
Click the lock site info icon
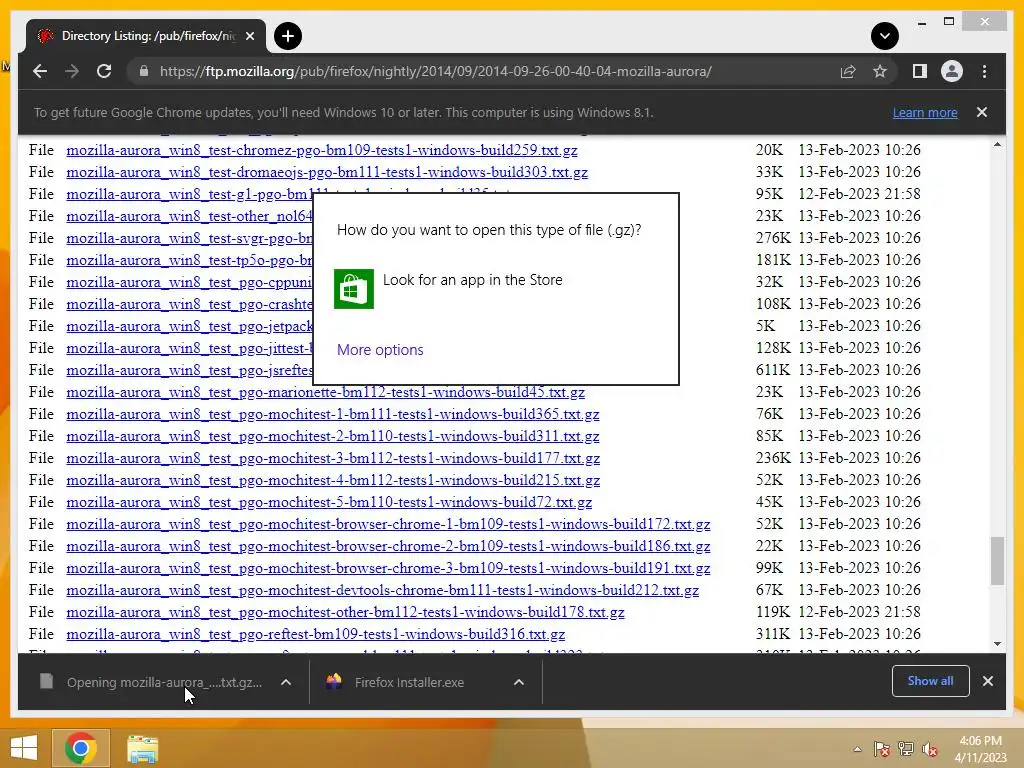(144, 71)
